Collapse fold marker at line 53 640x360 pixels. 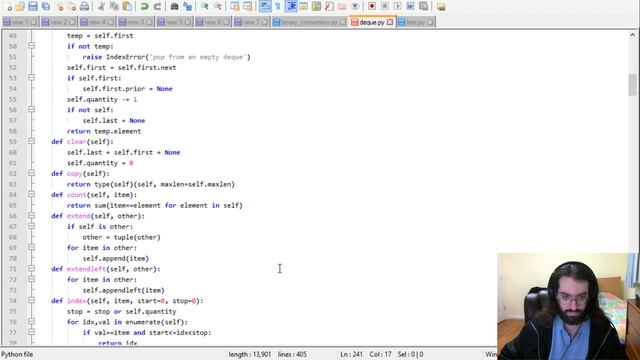(31, 78)
